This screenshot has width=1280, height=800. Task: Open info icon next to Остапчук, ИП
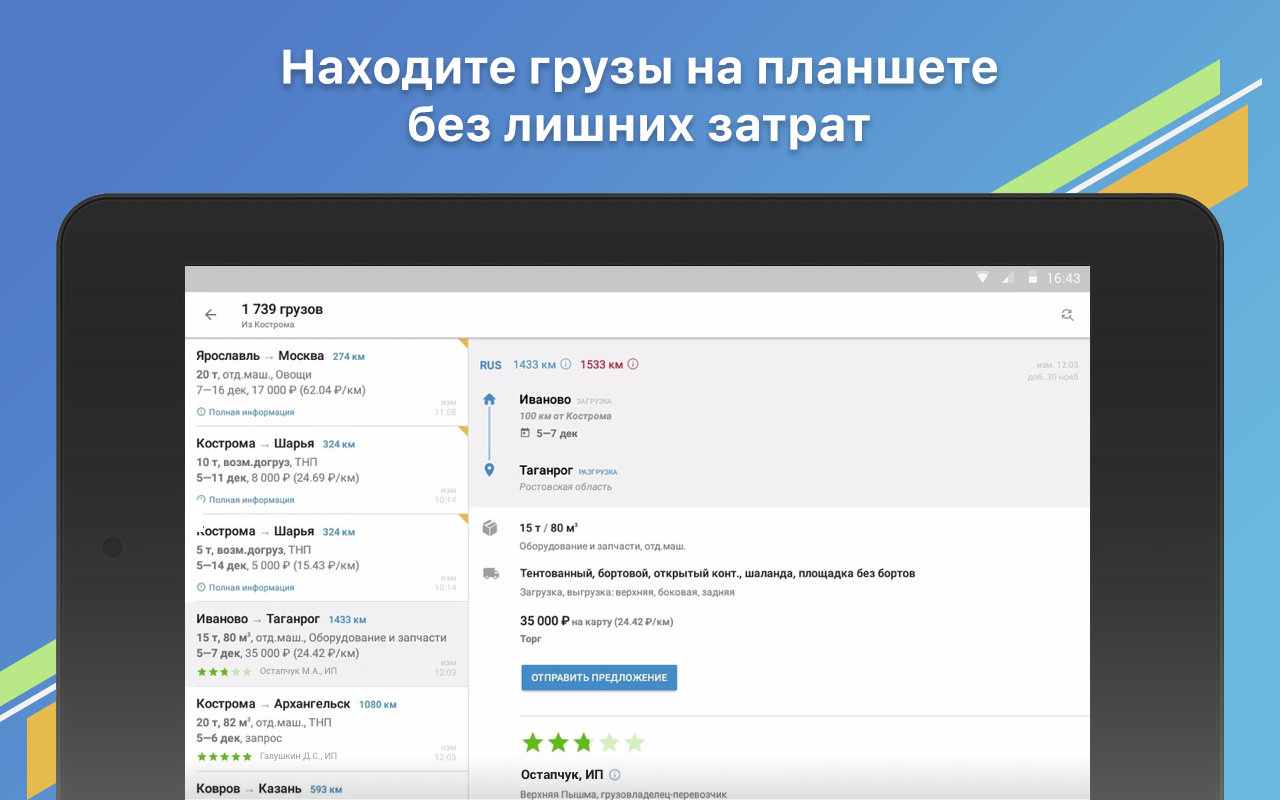click(615, 775)
